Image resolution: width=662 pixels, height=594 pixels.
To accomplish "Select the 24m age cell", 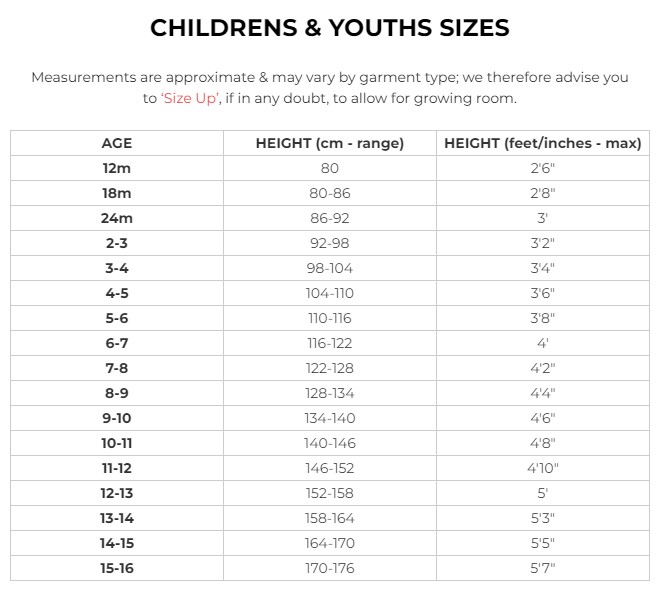I will (x=117, y=218).
